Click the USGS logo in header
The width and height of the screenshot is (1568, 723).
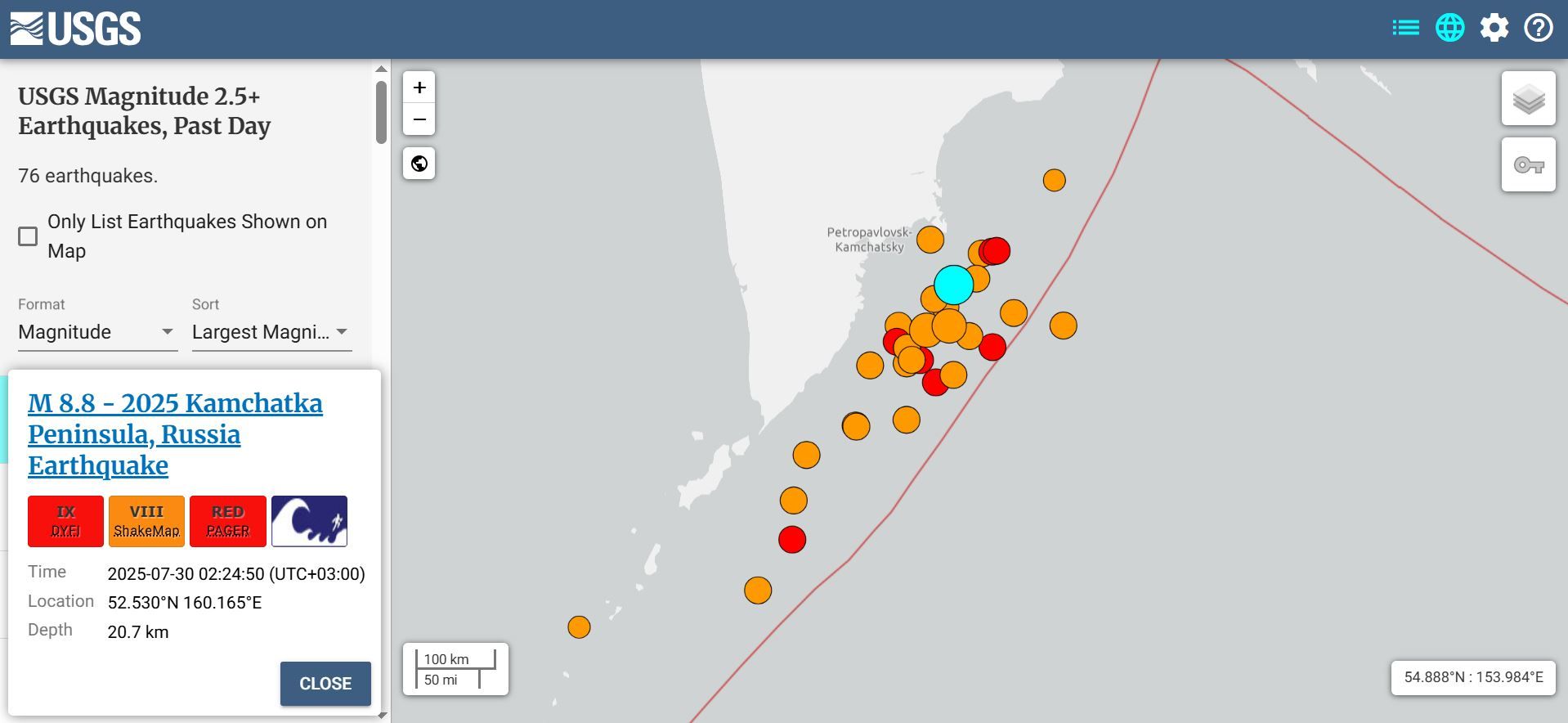pyautogui.click(x=75, y=29)
